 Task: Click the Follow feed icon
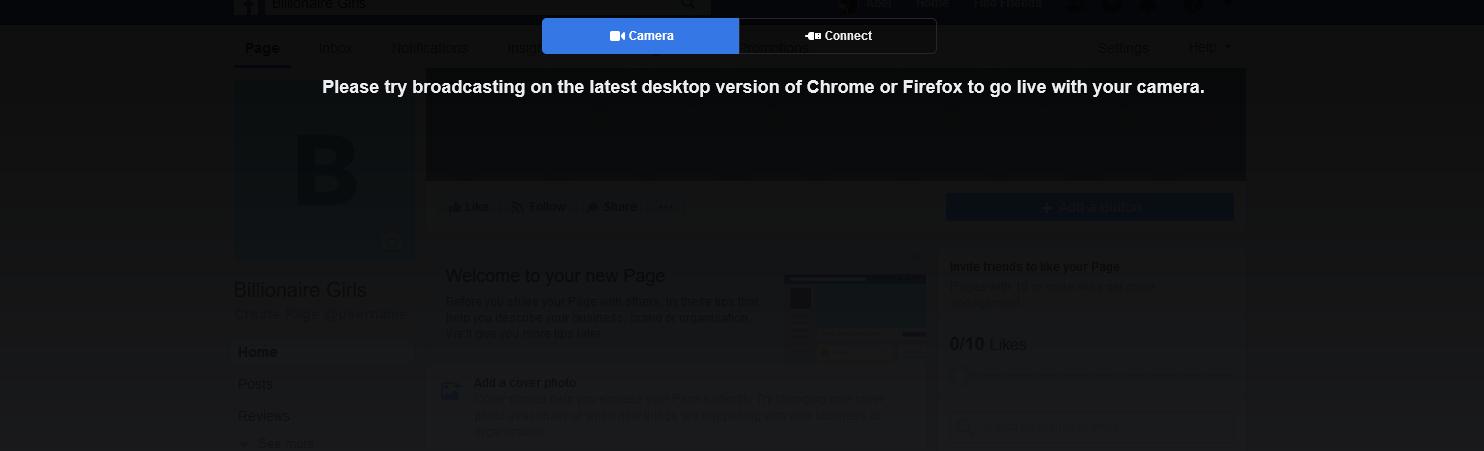518,207
